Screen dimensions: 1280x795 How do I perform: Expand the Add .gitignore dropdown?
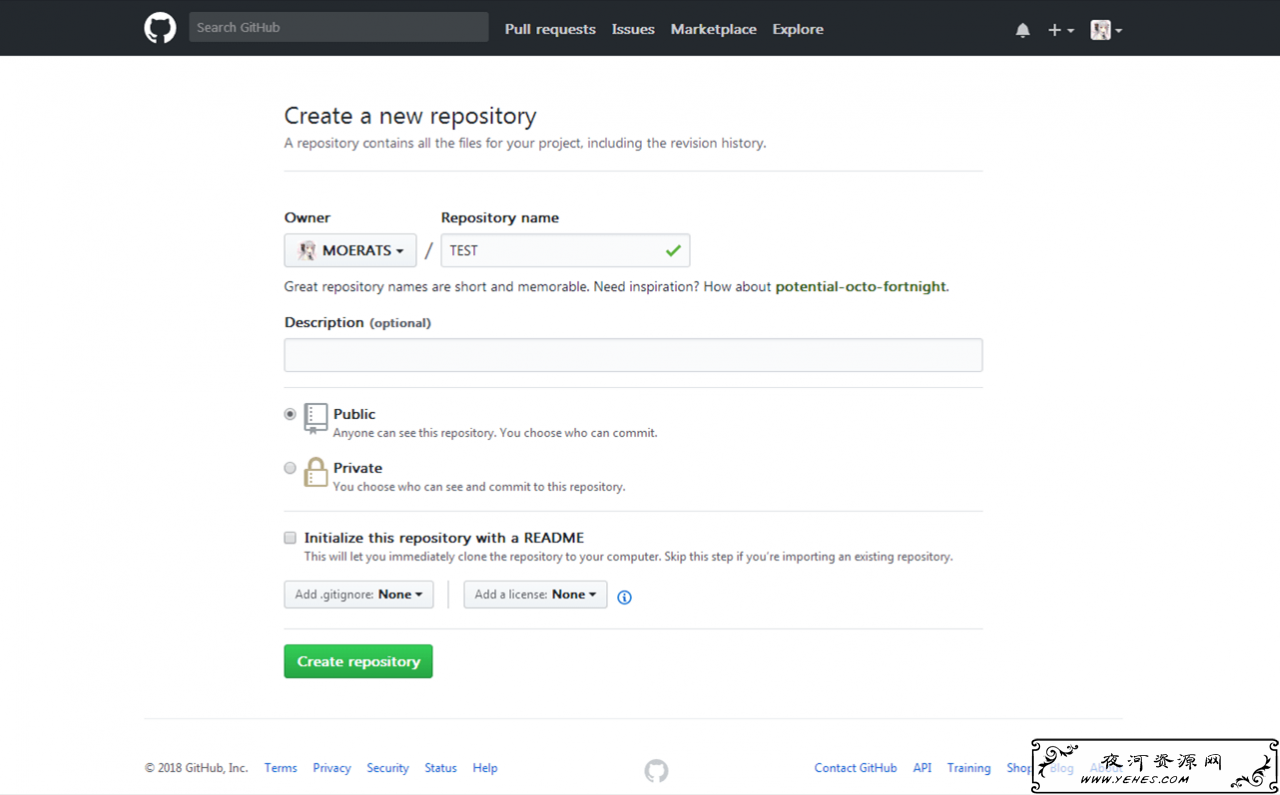click(x=359, y=594)
